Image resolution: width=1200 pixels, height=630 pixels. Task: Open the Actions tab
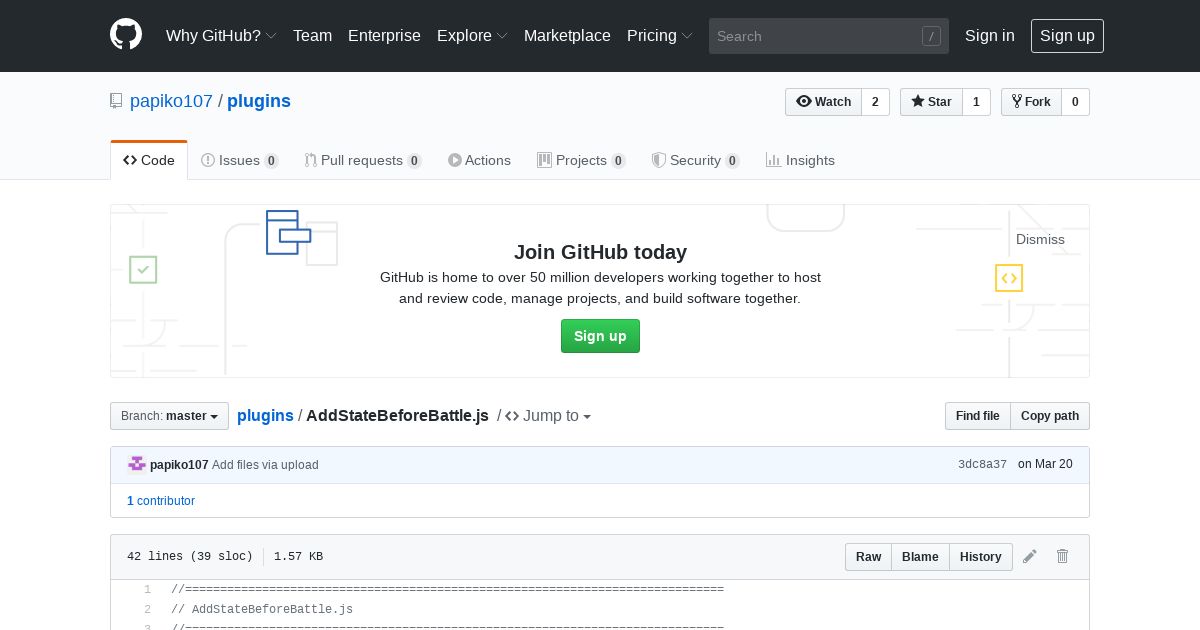479,160
